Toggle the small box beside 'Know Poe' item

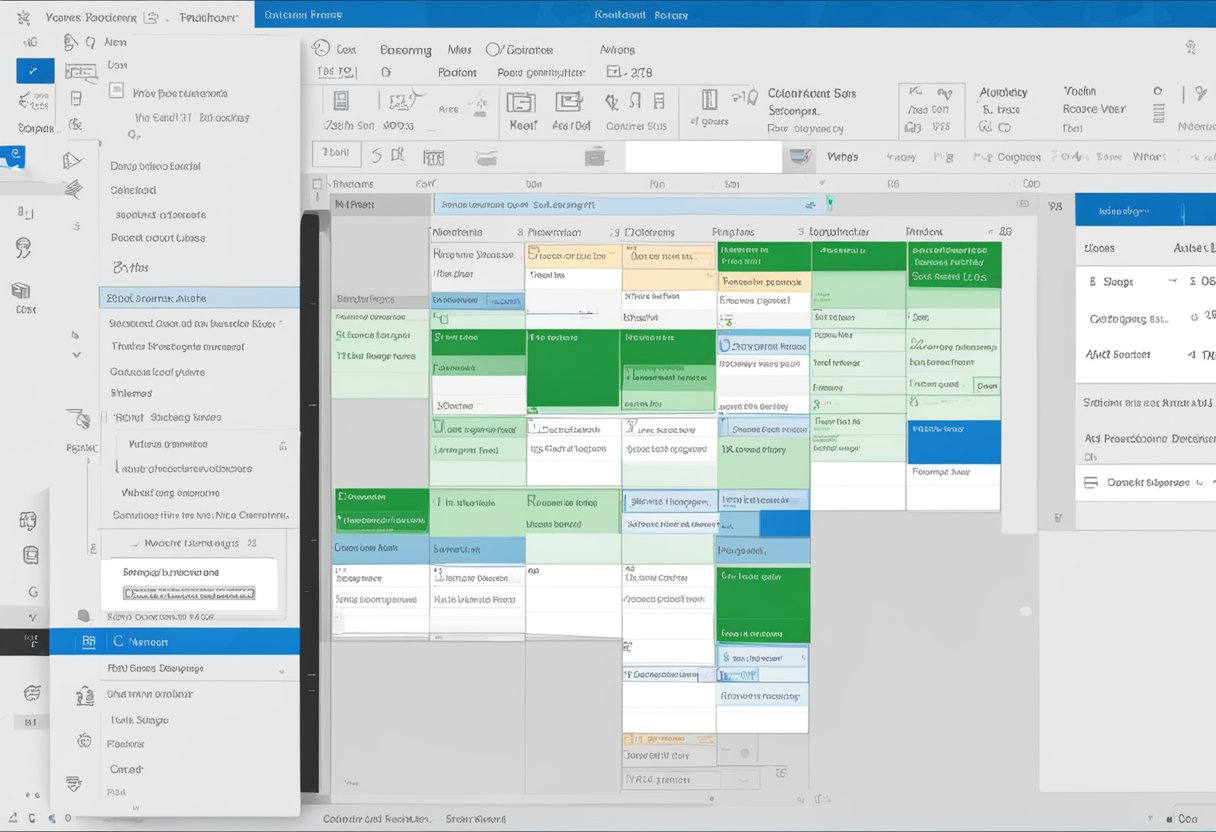117,92
